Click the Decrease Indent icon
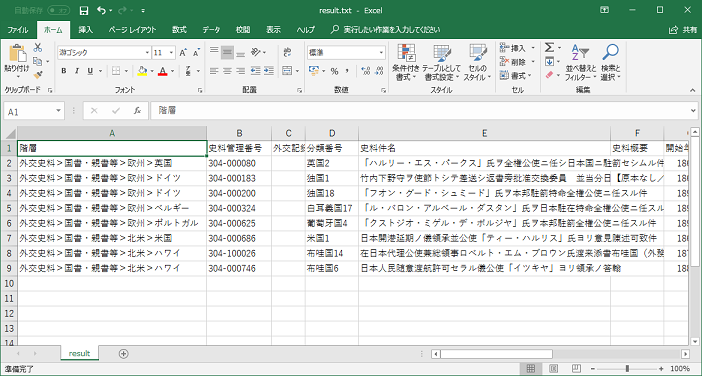This screenshot has width=702, height=376. coord(256,71)
